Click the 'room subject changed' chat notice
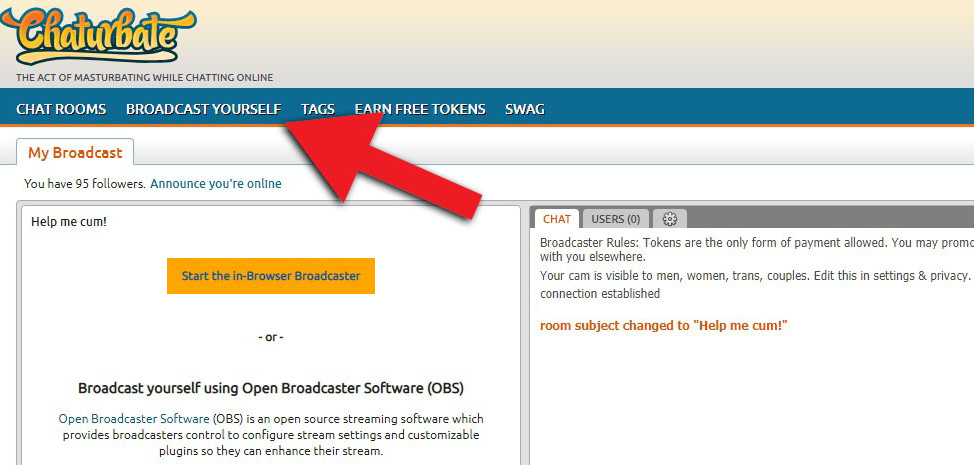This screenshot has width=974, height=465. (664, 325)
